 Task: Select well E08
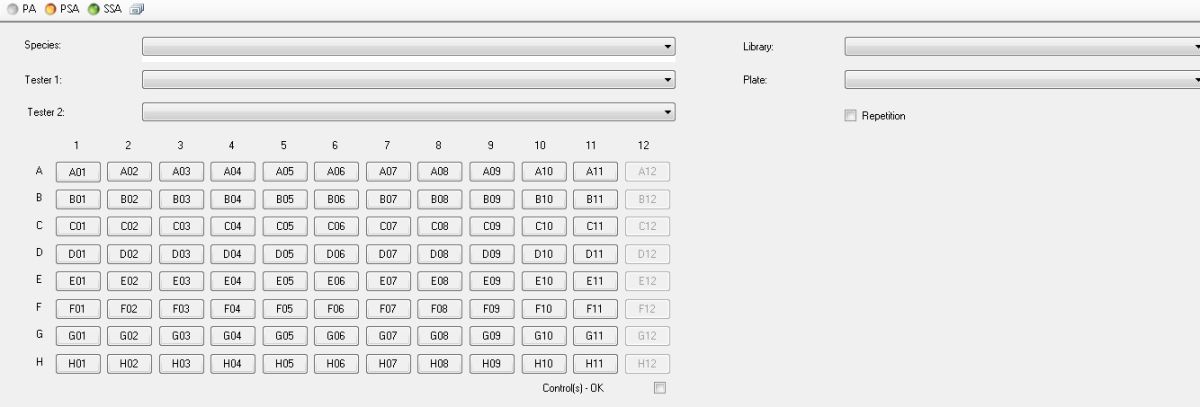coord(440,281)
